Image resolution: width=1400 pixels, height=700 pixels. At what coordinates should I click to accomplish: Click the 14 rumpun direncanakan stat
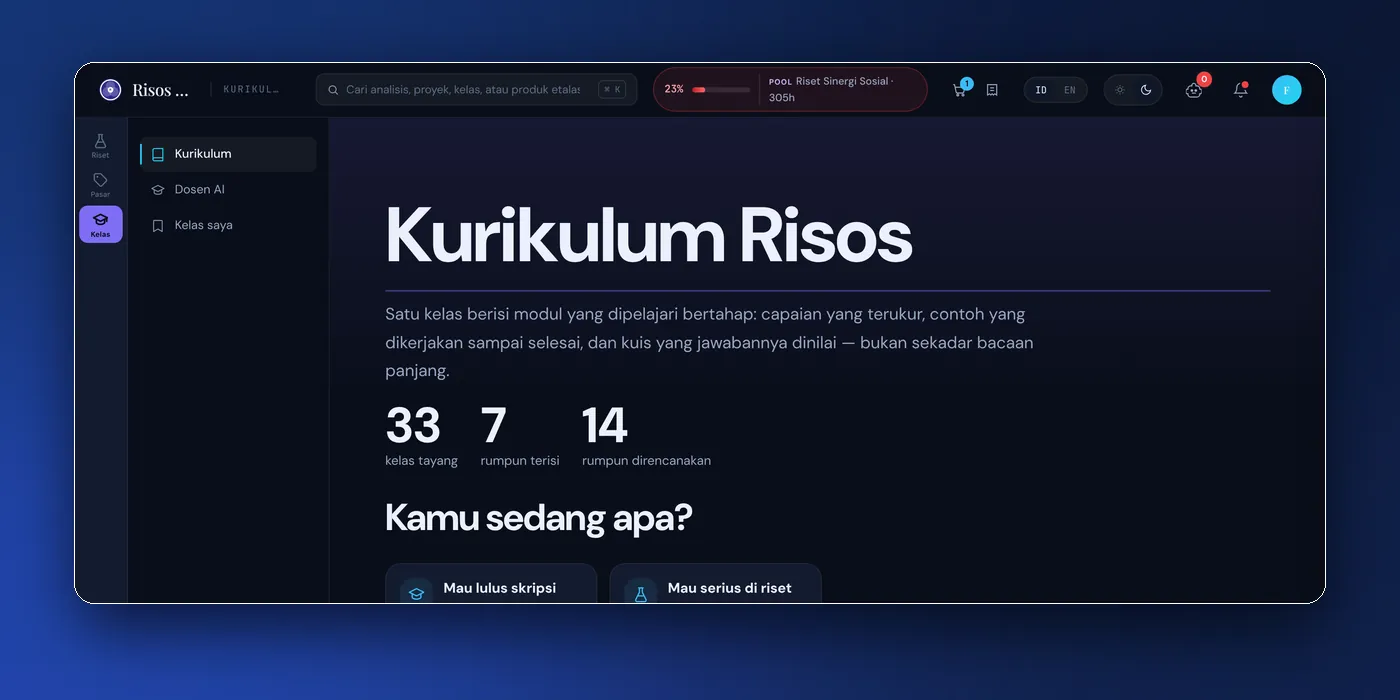click(x=646, y=436)
